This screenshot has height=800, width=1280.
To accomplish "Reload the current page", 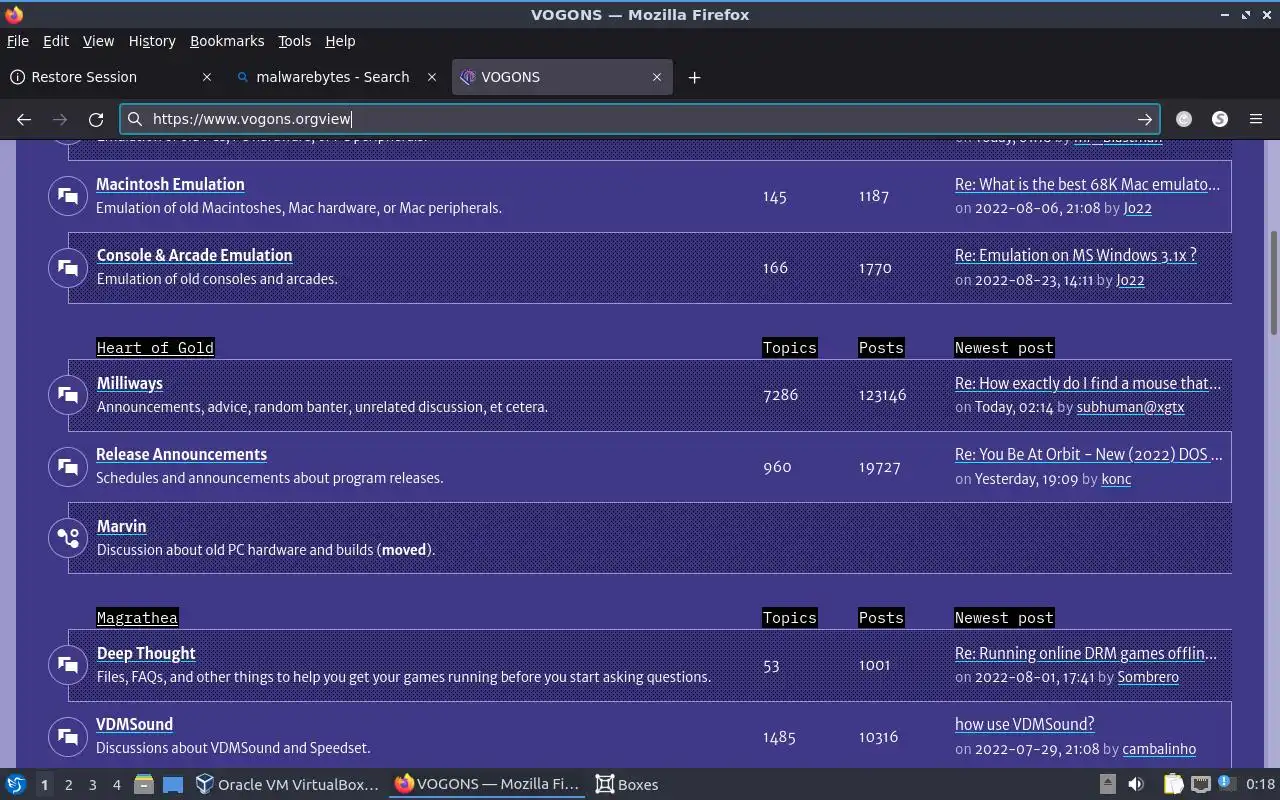I will [96, 119].
